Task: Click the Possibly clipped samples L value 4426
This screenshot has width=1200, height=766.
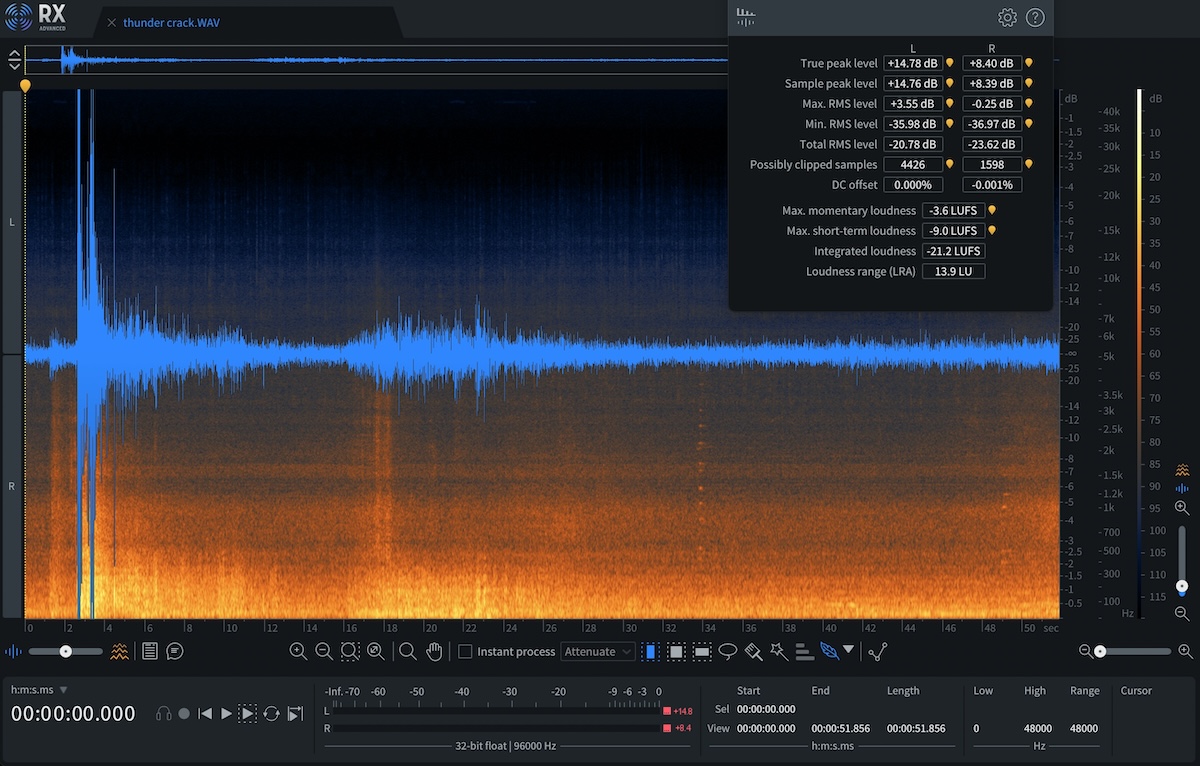Action: click(913, 164)
